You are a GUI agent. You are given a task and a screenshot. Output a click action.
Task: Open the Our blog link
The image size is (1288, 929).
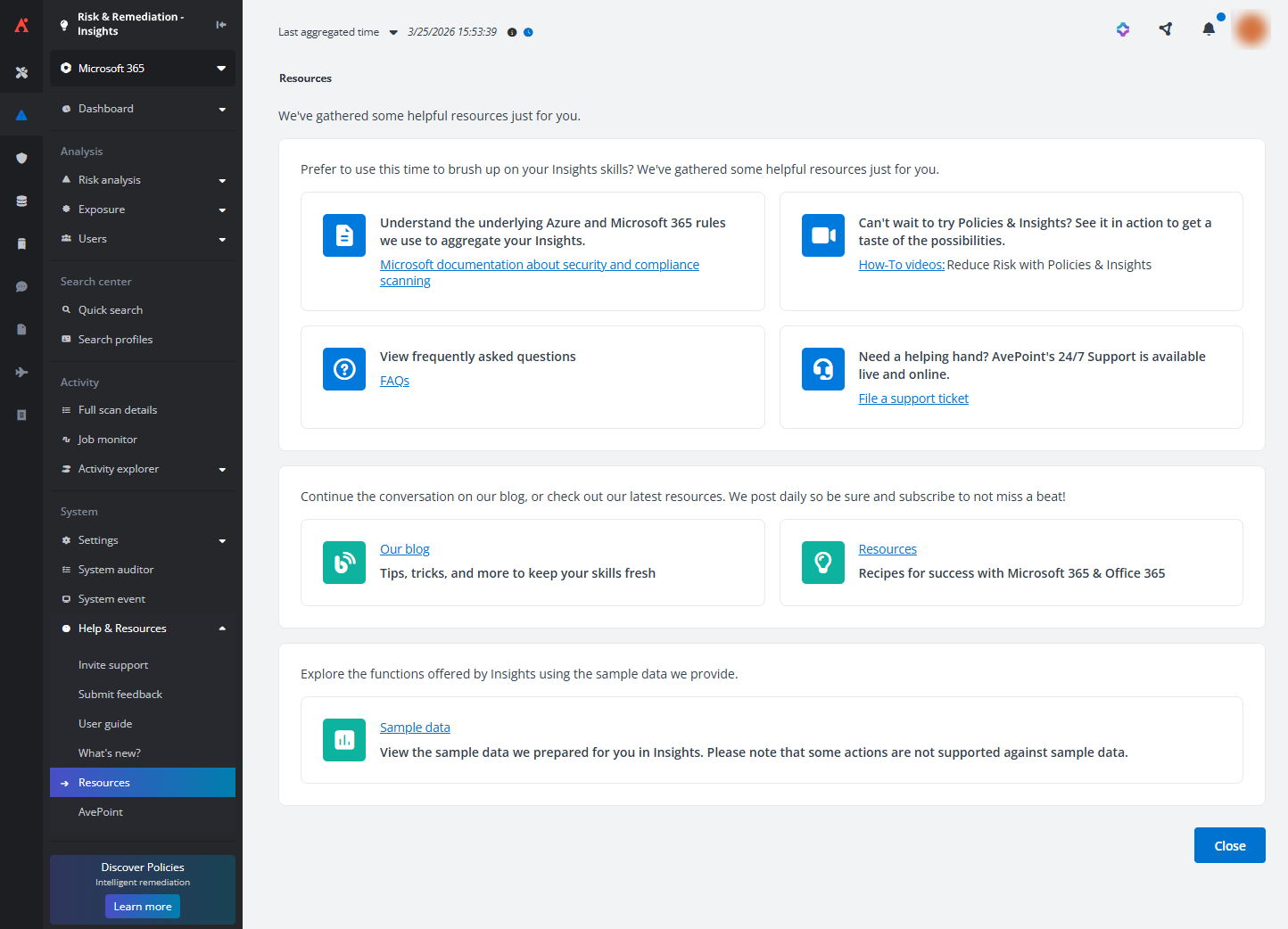point(405,549)
